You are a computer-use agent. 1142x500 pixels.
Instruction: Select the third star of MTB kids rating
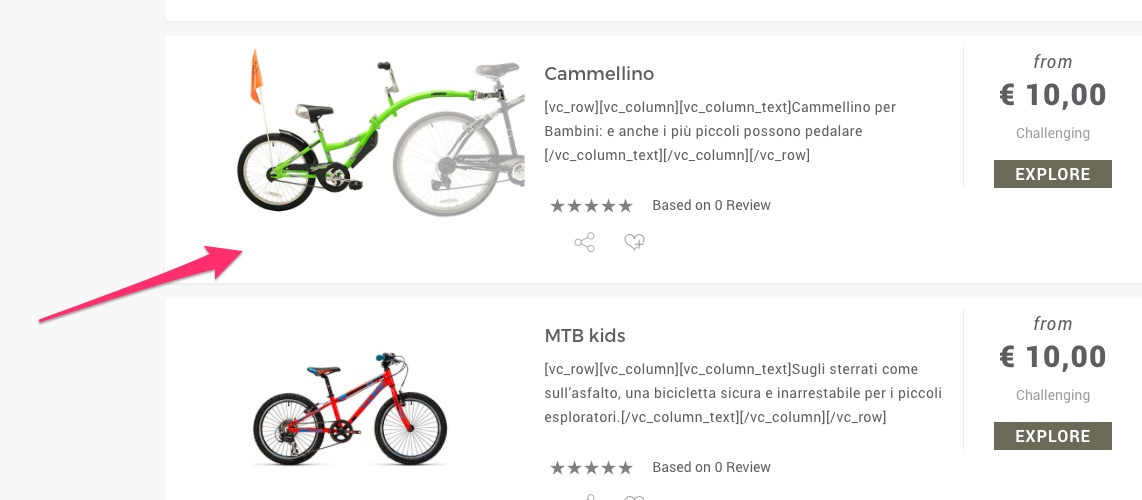click(591, 468)
